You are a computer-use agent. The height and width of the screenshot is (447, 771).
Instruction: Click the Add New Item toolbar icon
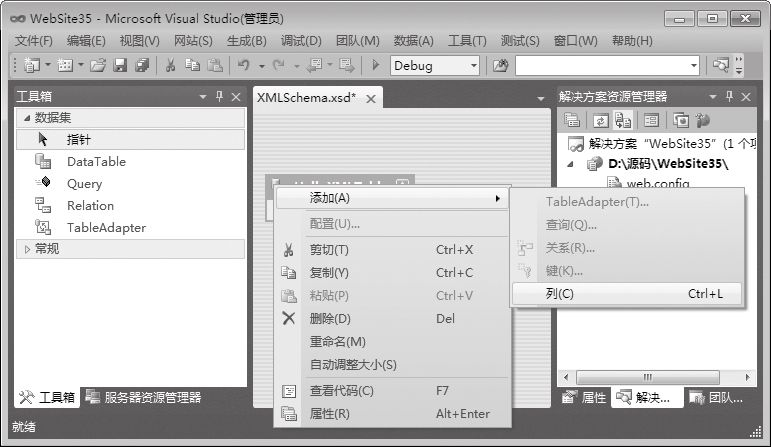point(65,65)
